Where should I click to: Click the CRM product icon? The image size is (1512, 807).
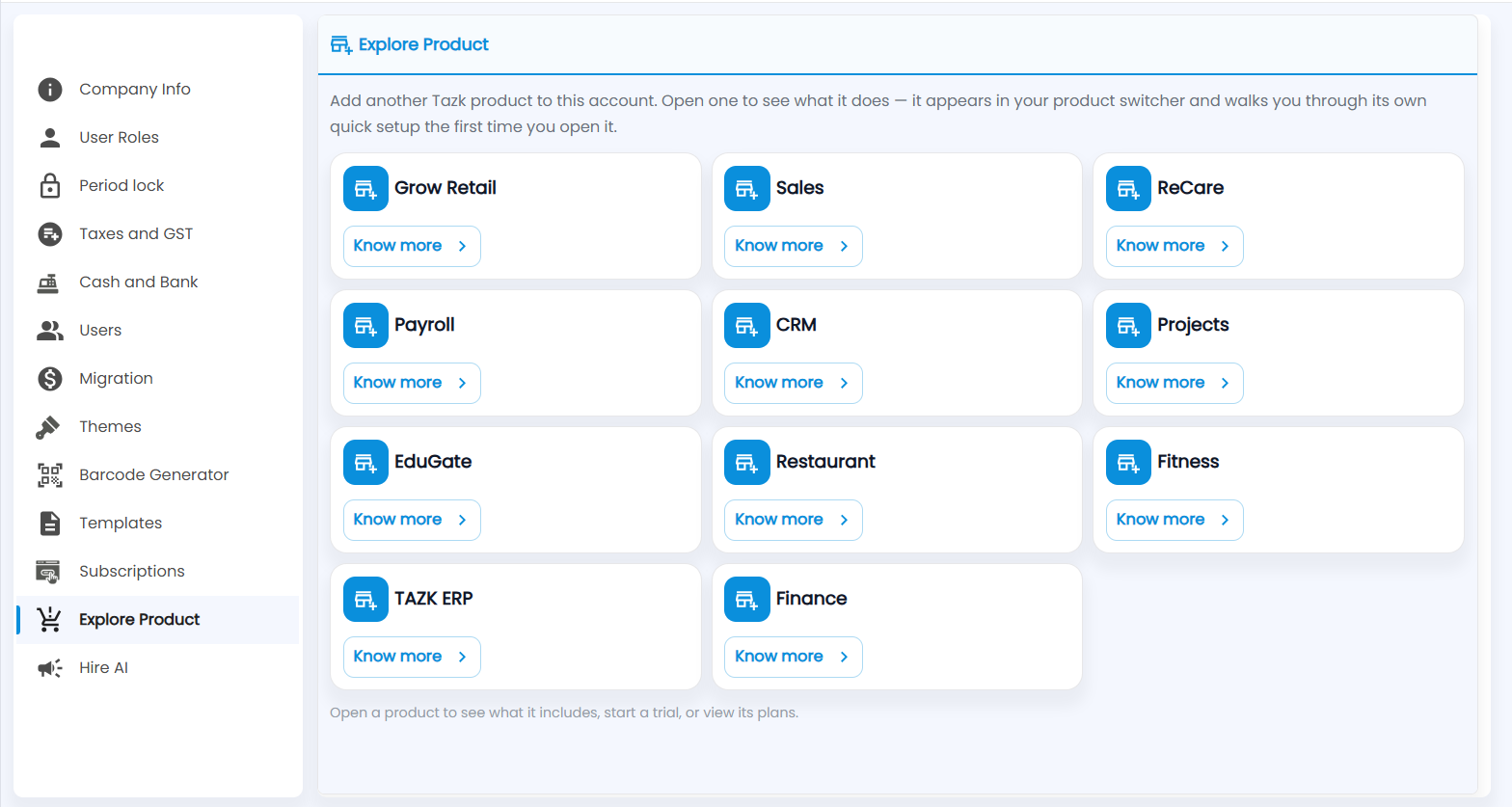click(747, 325)
